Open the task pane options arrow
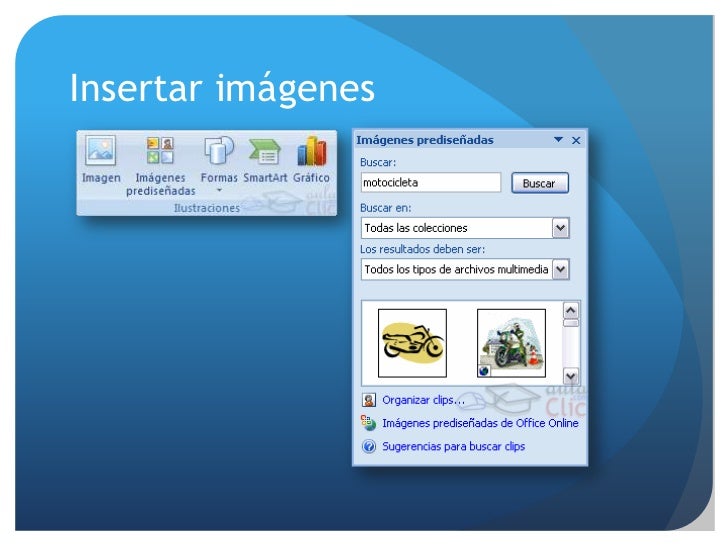 click(559, 140)
